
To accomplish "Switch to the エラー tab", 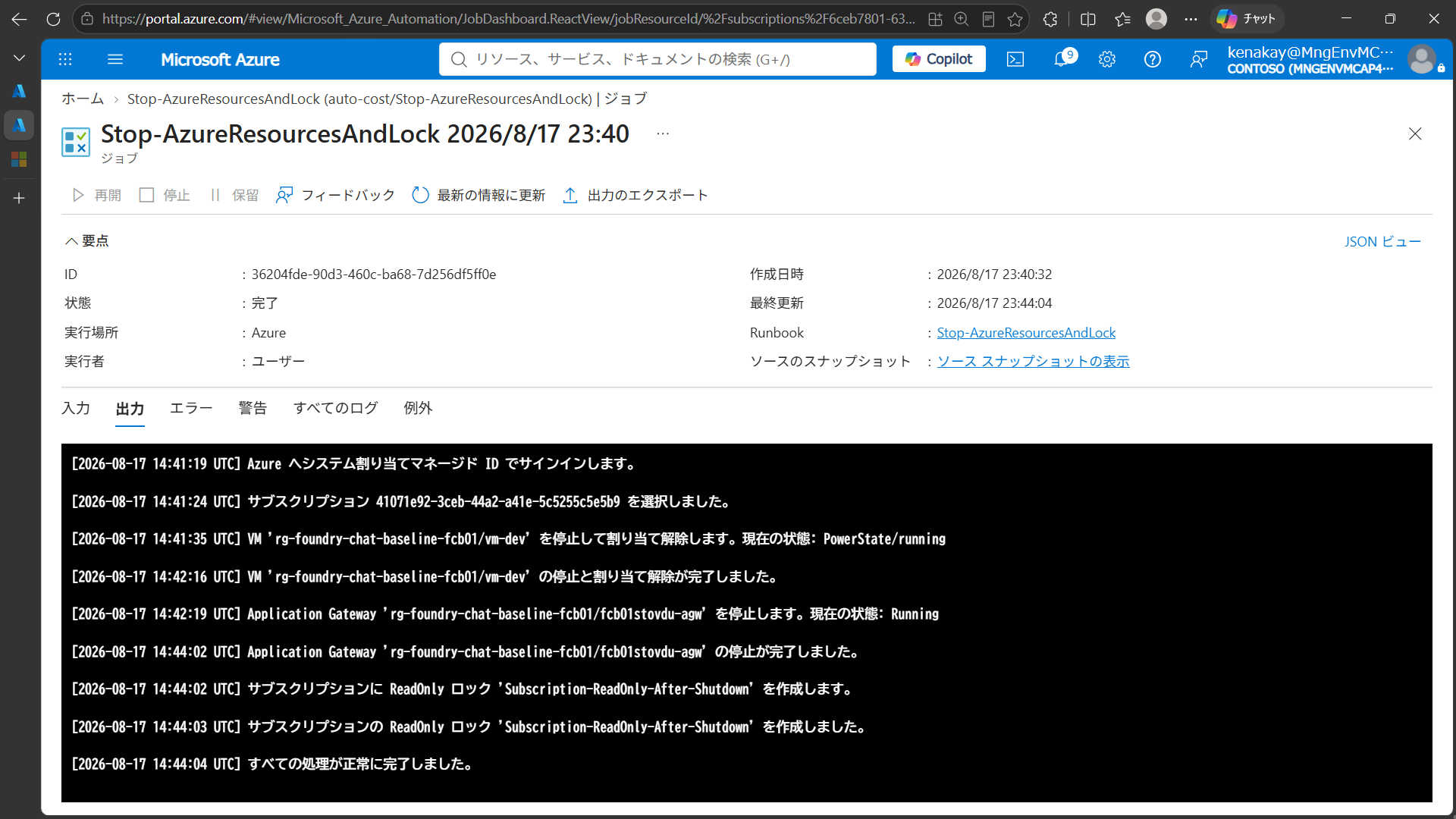I will [191, 408].
